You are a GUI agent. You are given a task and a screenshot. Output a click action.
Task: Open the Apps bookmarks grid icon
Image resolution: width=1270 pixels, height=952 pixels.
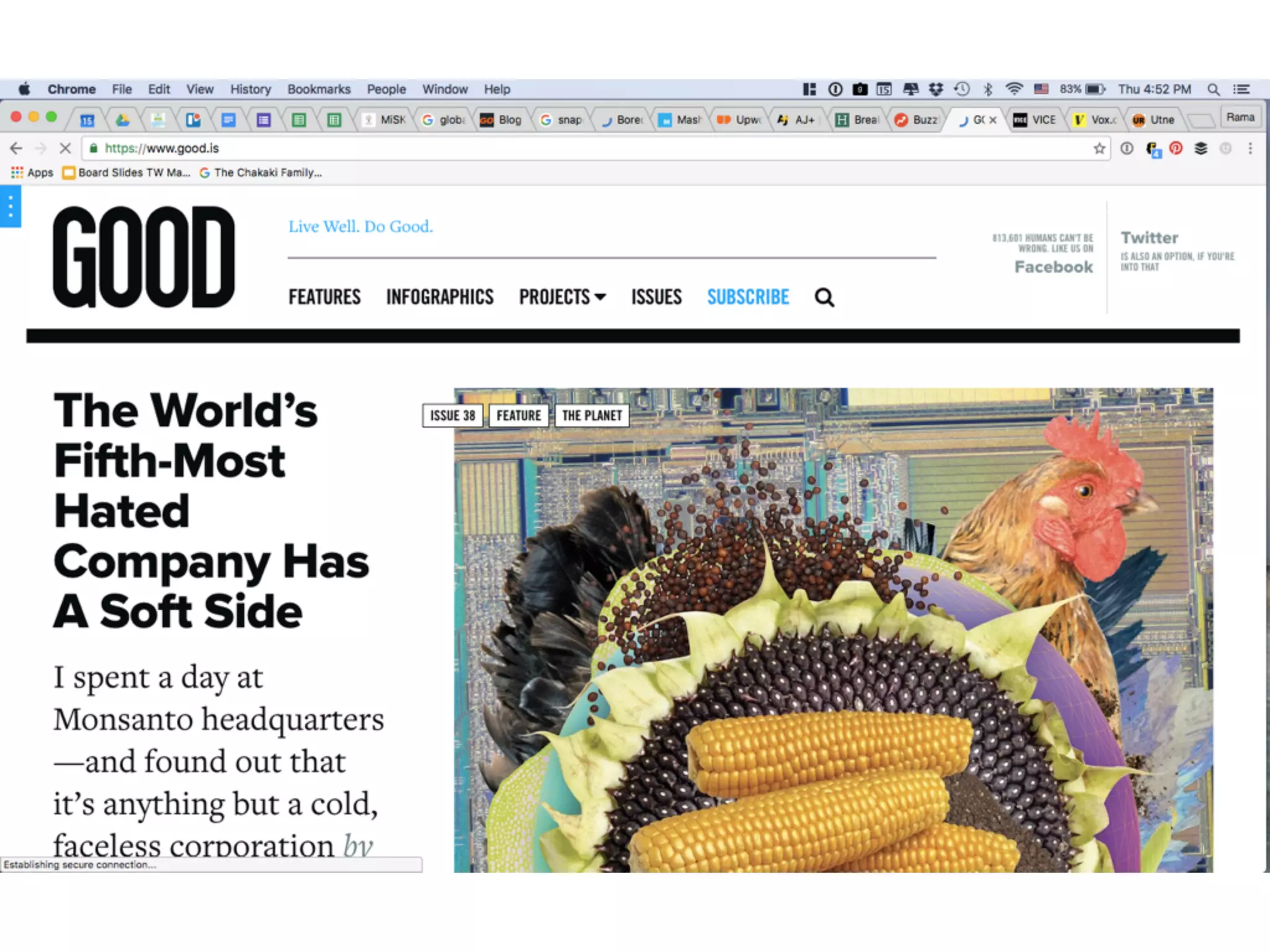tap(17, 172)
